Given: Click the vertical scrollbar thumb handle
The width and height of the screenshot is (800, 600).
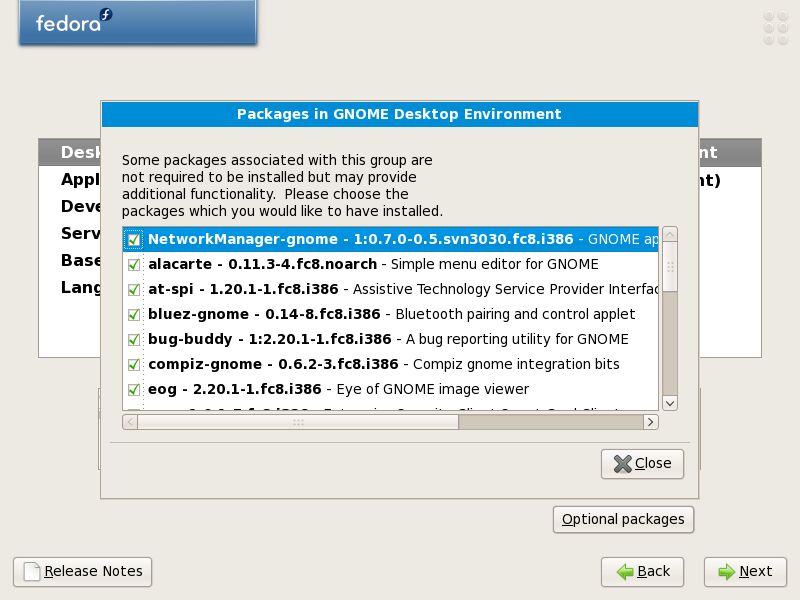Looking at the screenshot, I should (x=670, y=266).
